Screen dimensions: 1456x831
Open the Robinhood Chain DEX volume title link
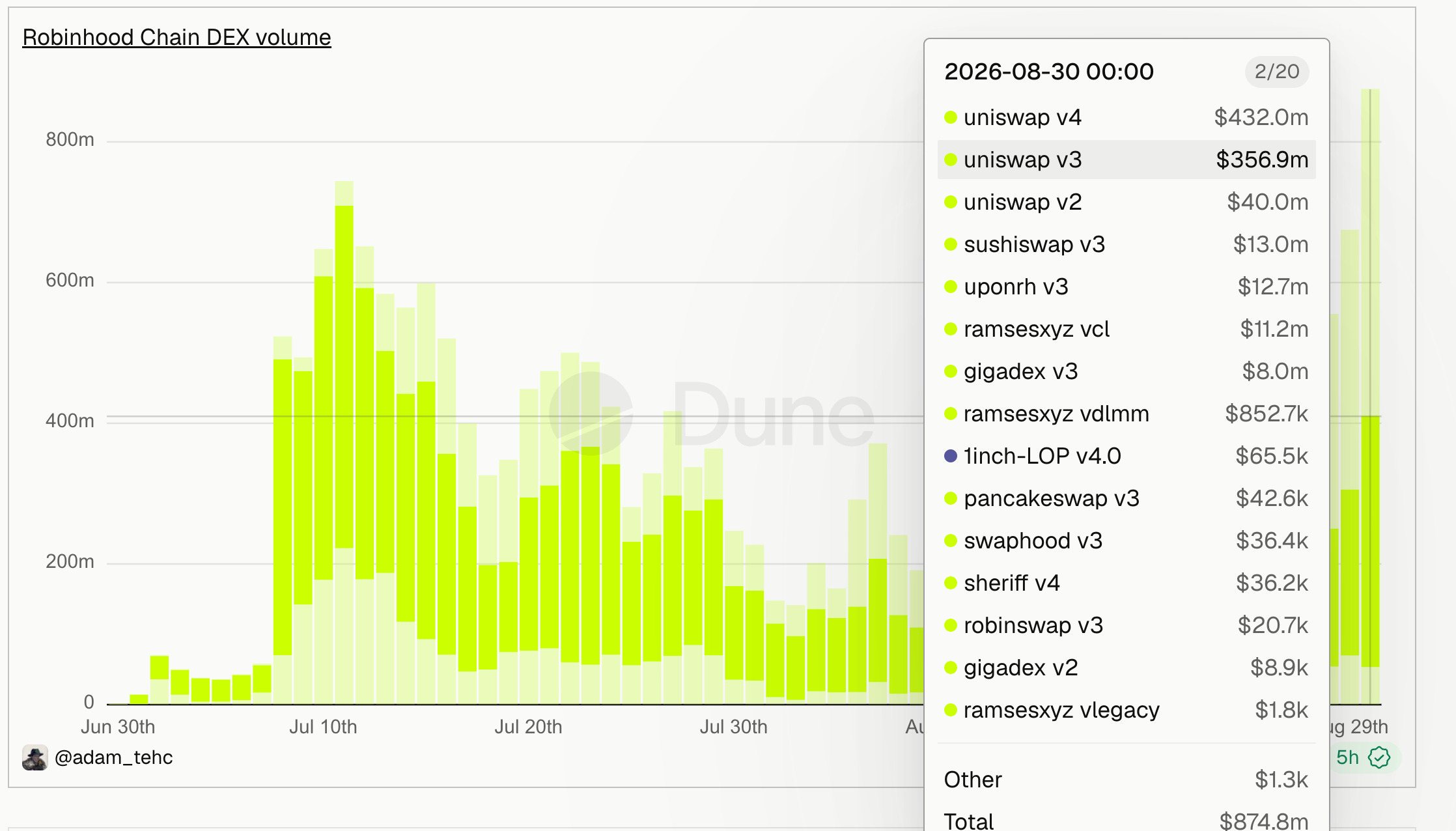click(x=176, y=37)
